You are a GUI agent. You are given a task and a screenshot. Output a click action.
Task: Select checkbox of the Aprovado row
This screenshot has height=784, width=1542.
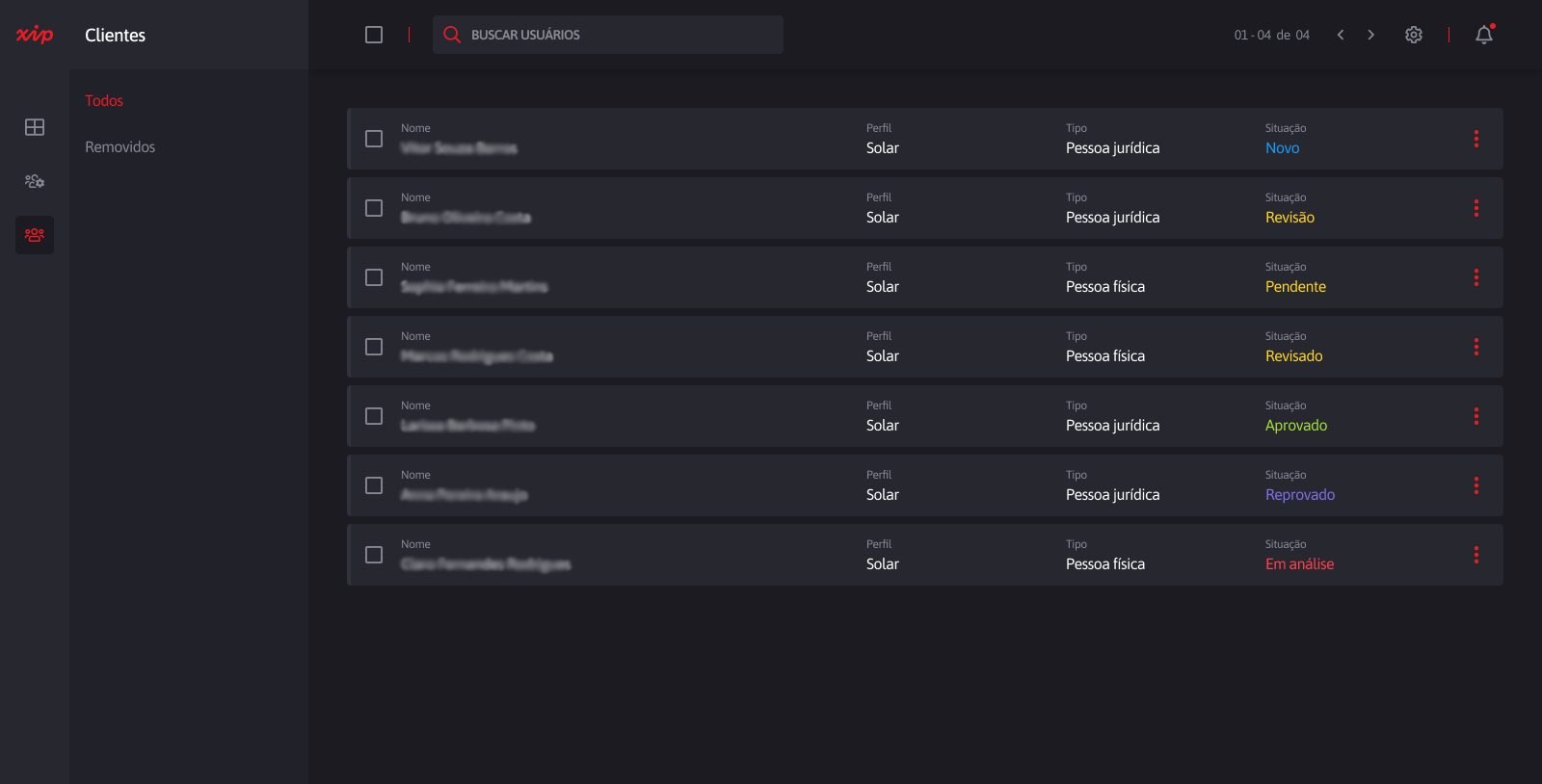[x=374, y=416]
